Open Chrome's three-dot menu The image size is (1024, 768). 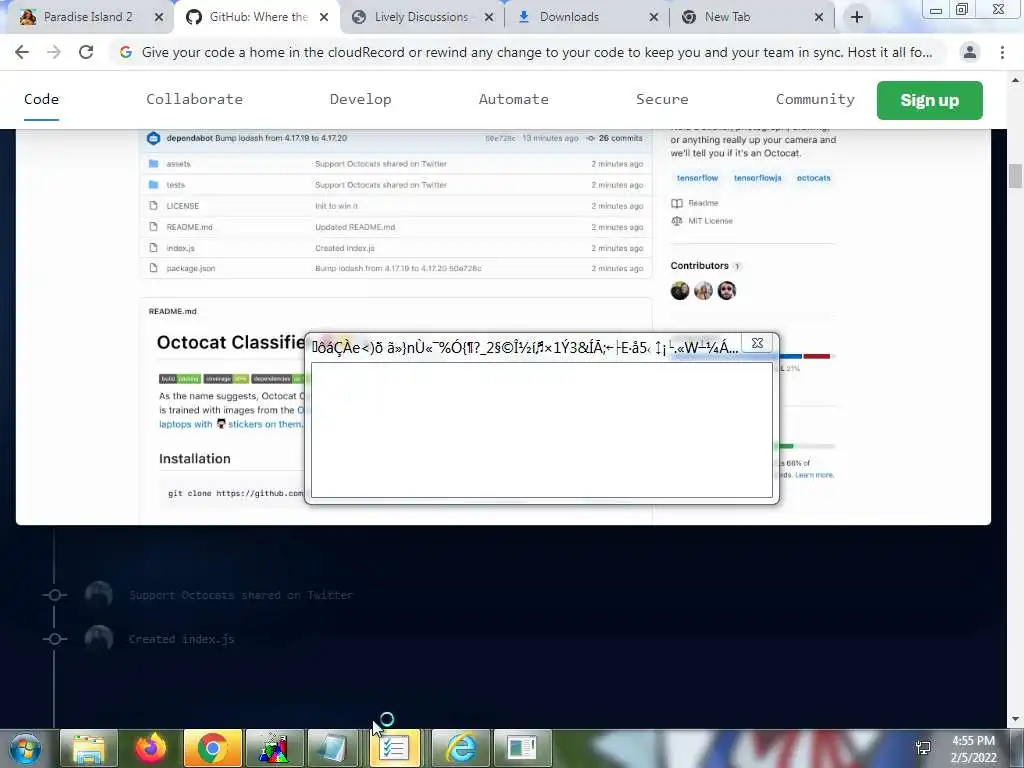coord(1002,52)
